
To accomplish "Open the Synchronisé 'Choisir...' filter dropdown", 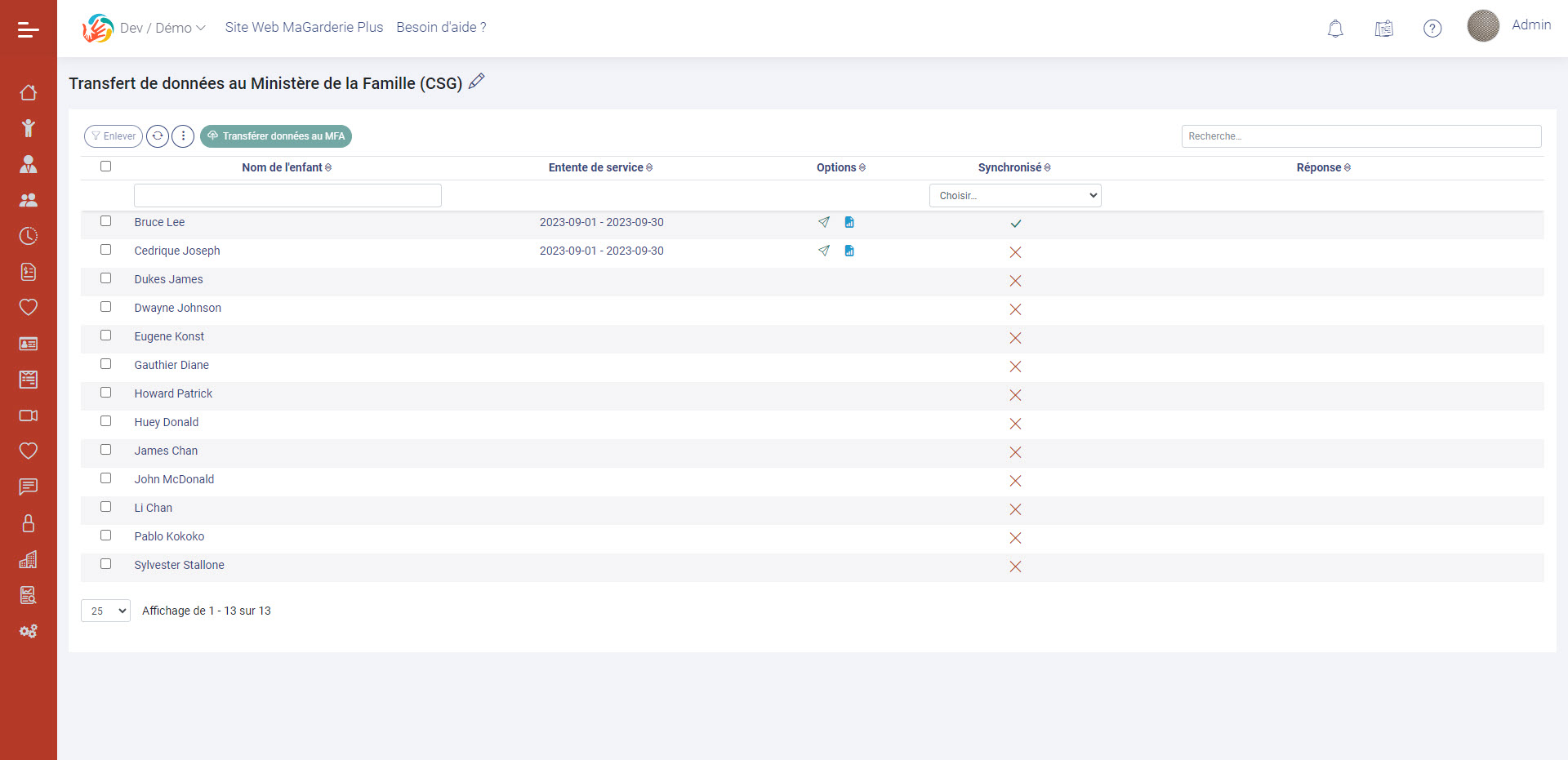I will (x=1015, y=196).
